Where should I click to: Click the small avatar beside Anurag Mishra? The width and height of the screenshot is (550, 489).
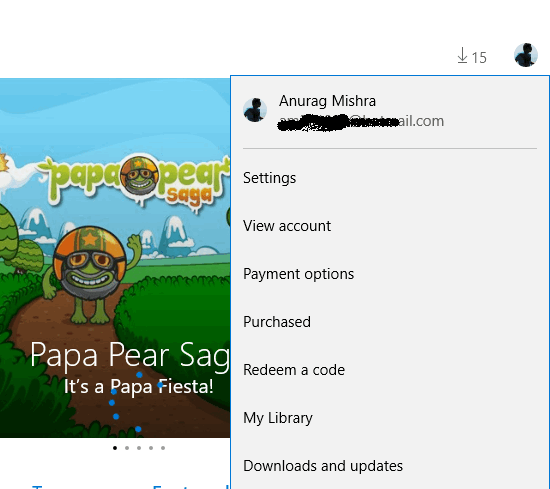pyautogui.click(x=255, y=110)
